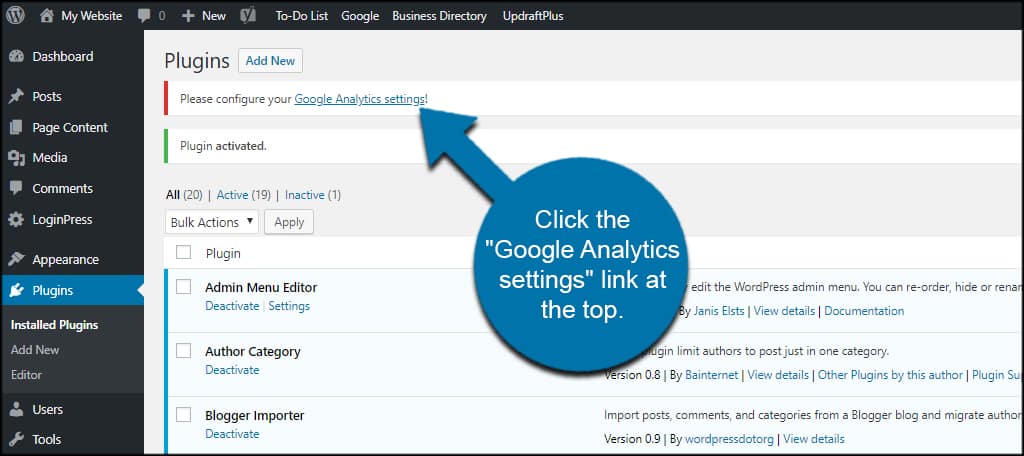This screenshot has width=1024, height=456.
Task: Open UpdraftPlus in admin bar
Action: click(x=533, y=16)
